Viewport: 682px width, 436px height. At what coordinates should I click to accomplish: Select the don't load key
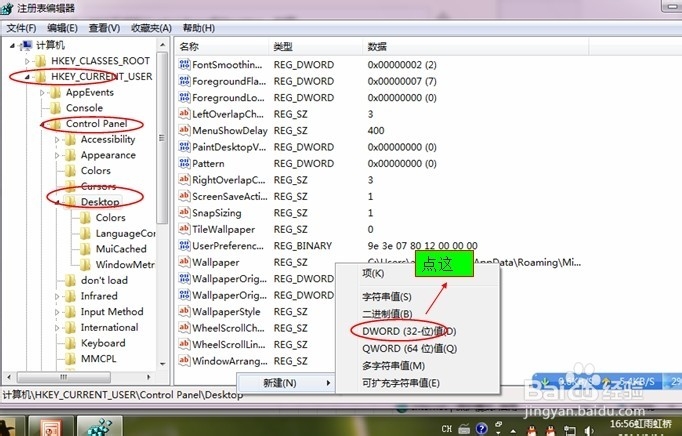coord(104,280)
